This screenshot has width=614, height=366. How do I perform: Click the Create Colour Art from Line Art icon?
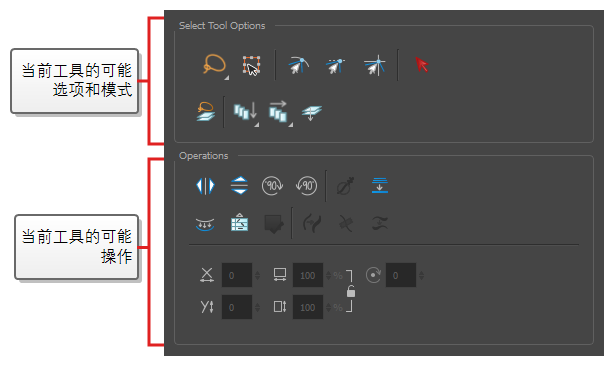pyautogui.click(x=239, y=223)
